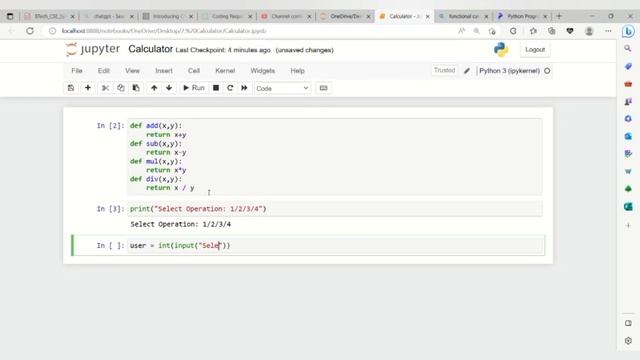This screenshot has width=640, height=360.
Task: Click the kernel idle circle indicator
Action: click(x=547, y=71)
